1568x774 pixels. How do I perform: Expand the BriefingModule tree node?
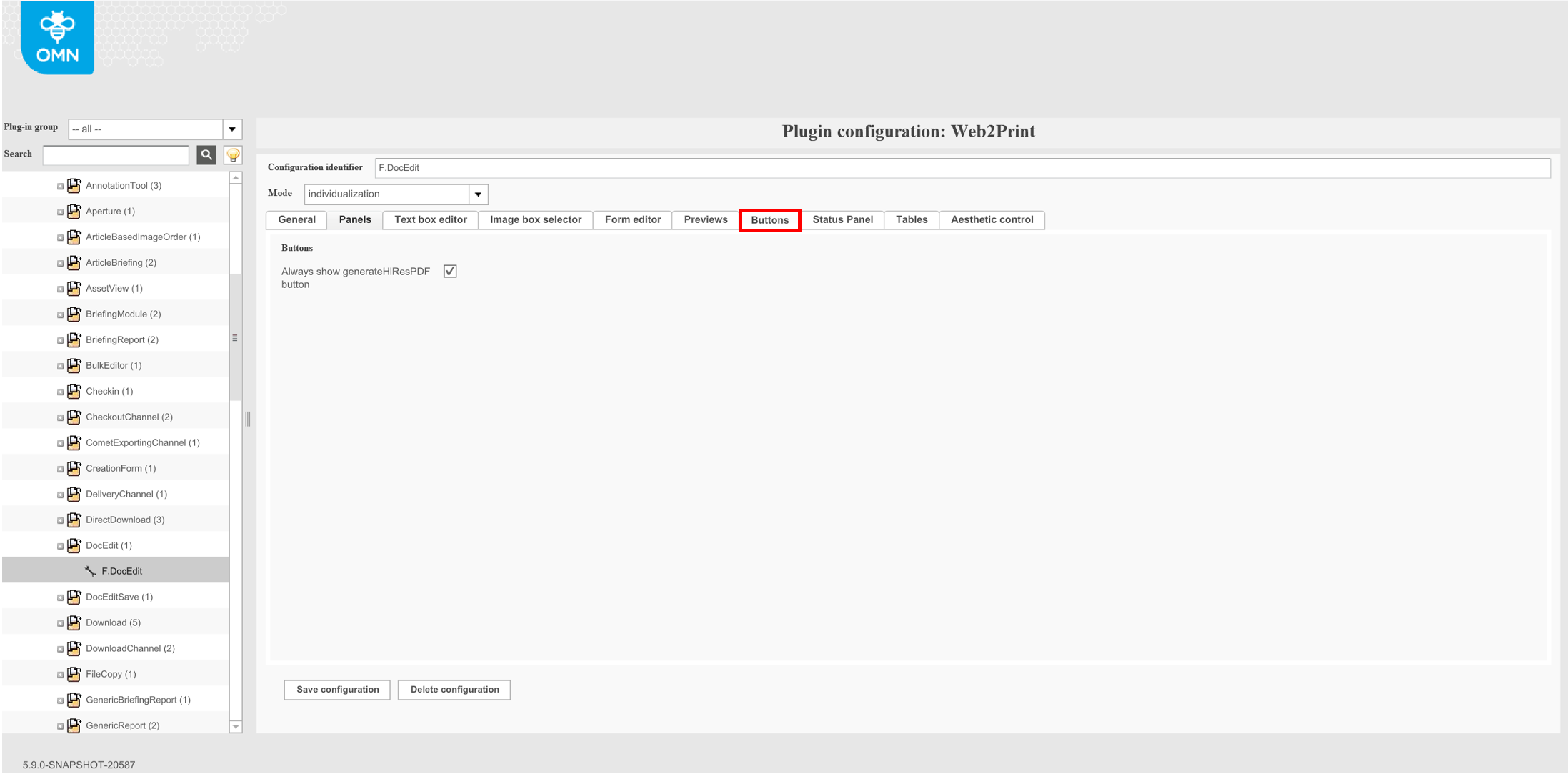pos(60,314)
